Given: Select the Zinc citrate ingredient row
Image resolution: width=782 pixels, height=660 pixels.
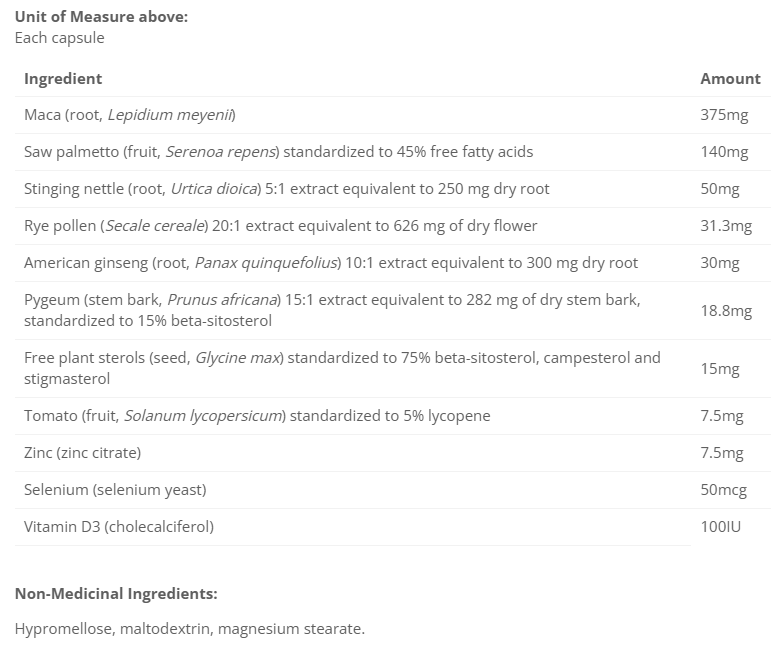Looking at the screenshot, I should [x=82, y=452].
